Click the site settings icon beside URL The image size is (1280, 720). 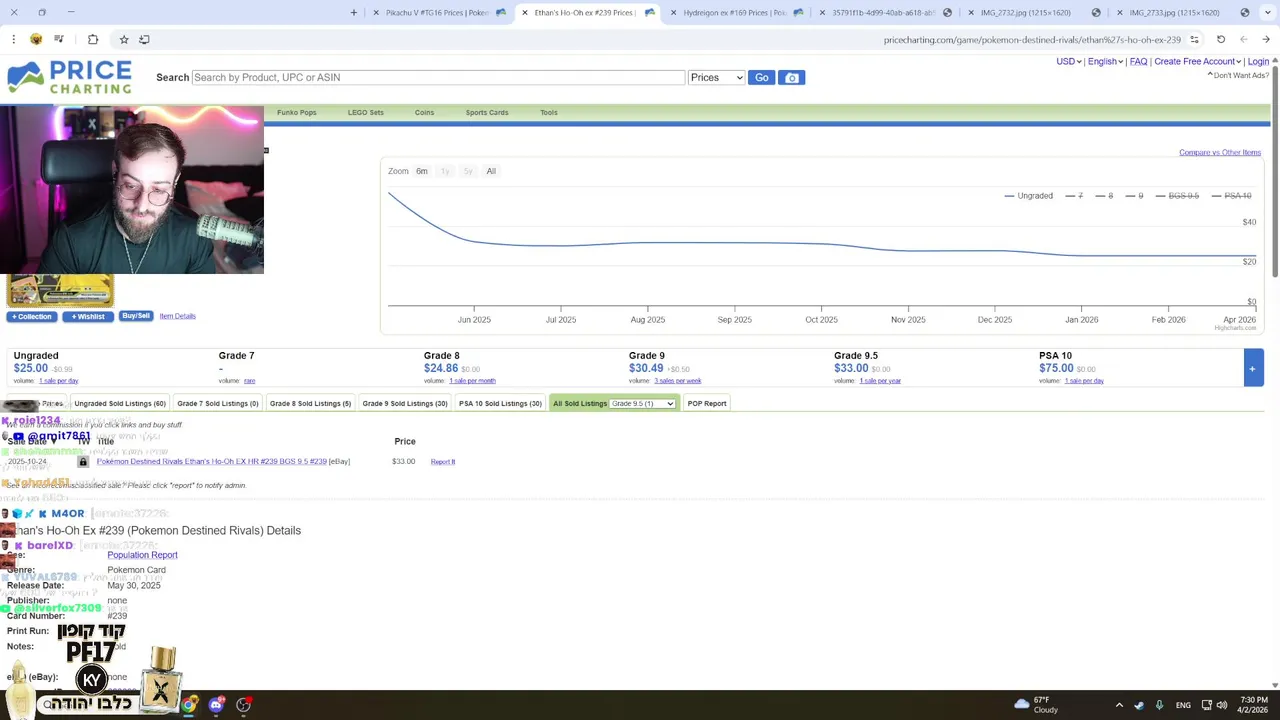(1194, 40)
